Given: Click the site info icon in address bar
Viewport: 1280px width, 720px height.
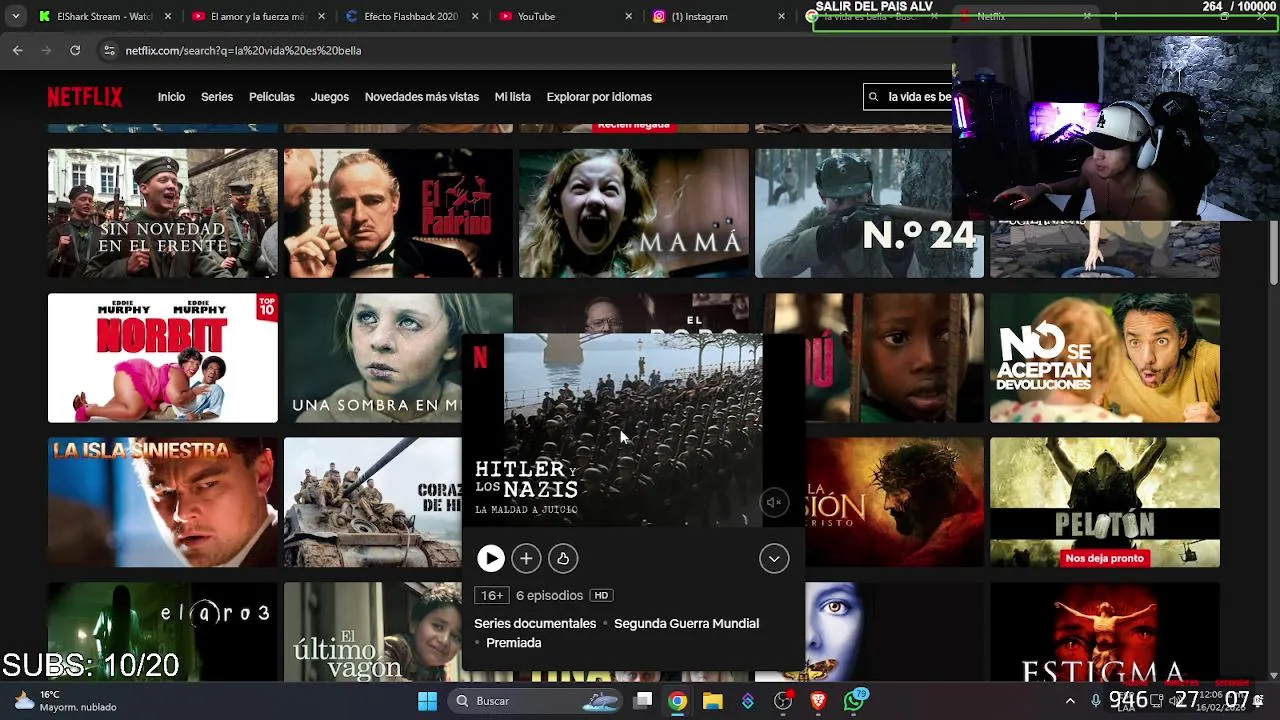Looking at the screenshot, I should click(x=109, y=50).
